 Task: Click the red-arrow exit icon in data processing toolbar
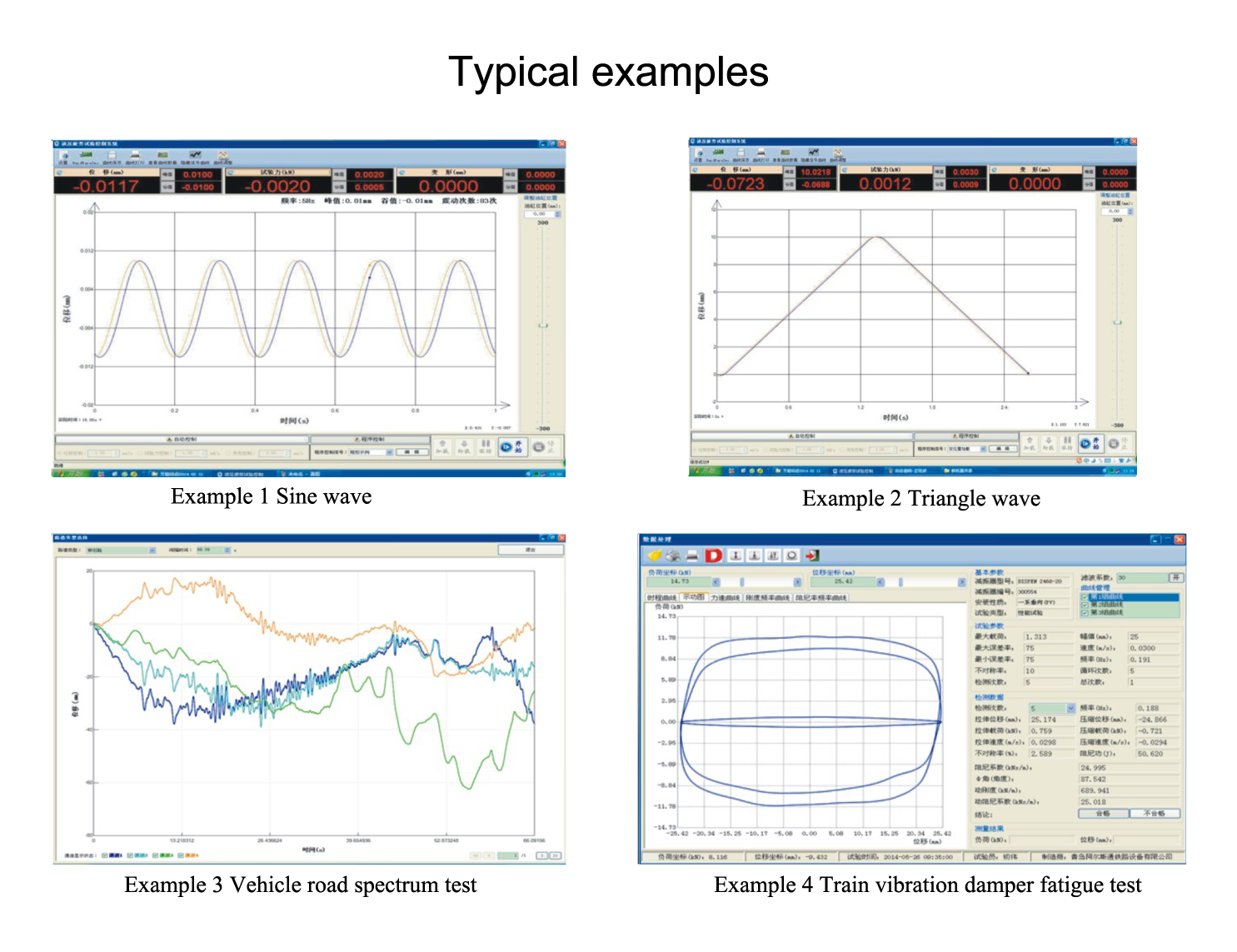(812, 556)
